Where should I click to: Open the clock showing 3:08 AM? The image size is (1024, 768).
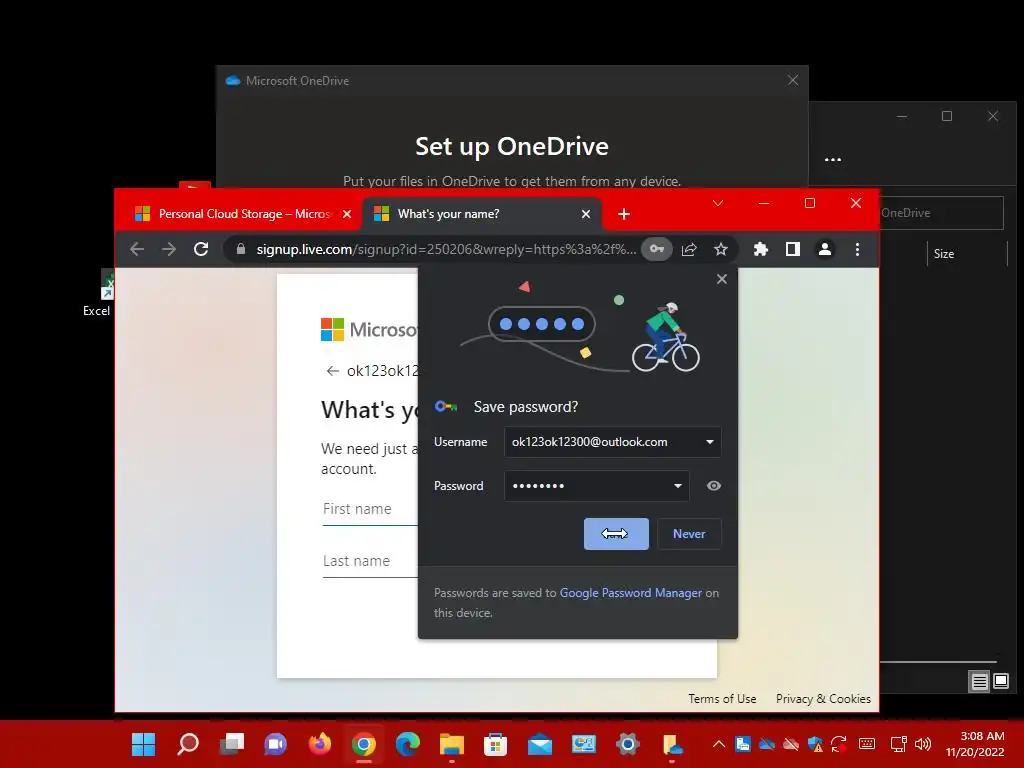coord(975,744)
